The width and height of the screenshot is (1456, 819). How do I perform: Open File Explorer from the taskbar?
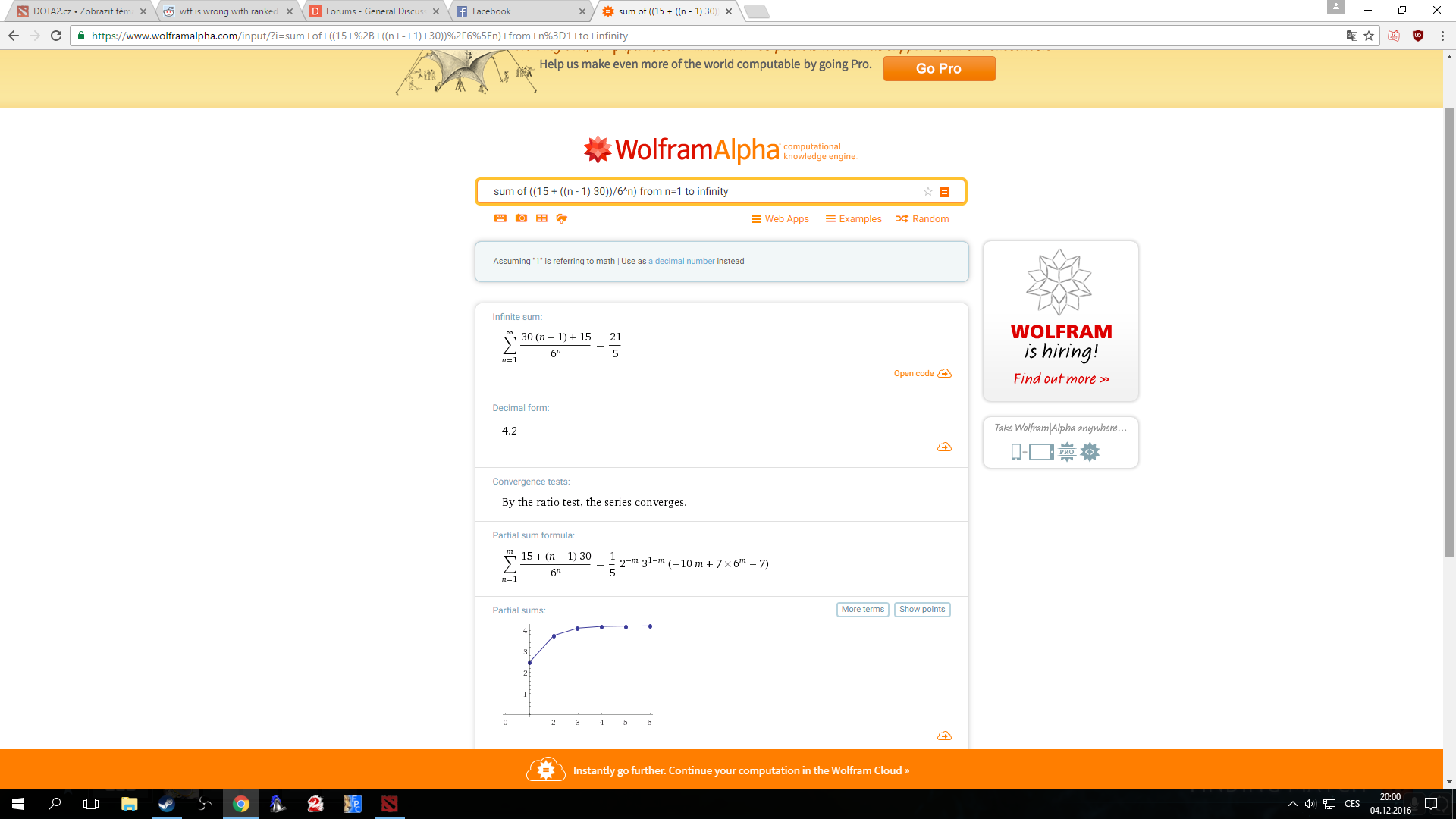pos(130,804)
